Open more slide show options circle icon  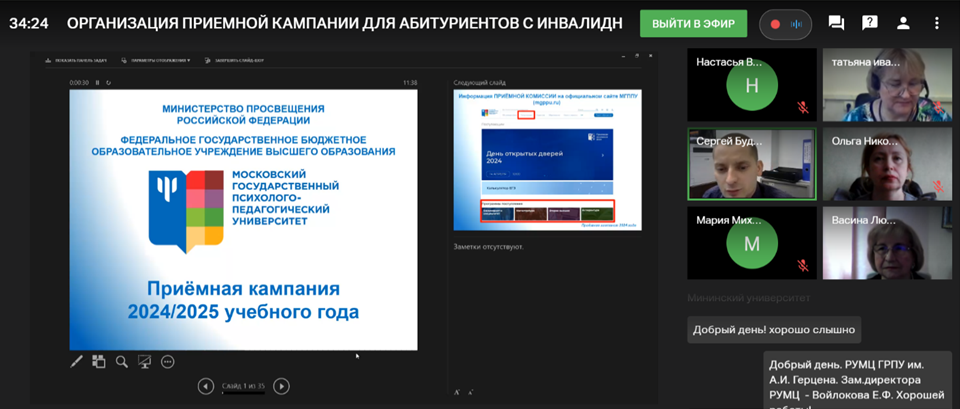(x=168, y=362)
